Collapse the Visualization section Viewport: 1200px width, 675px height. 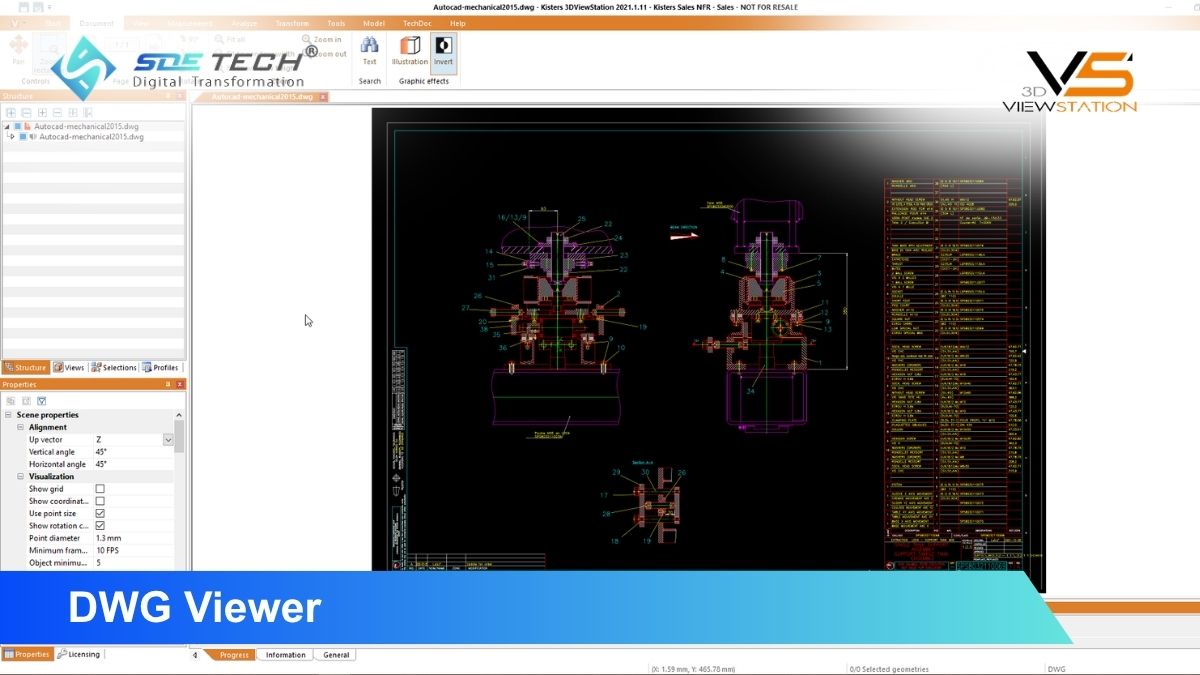20,477
